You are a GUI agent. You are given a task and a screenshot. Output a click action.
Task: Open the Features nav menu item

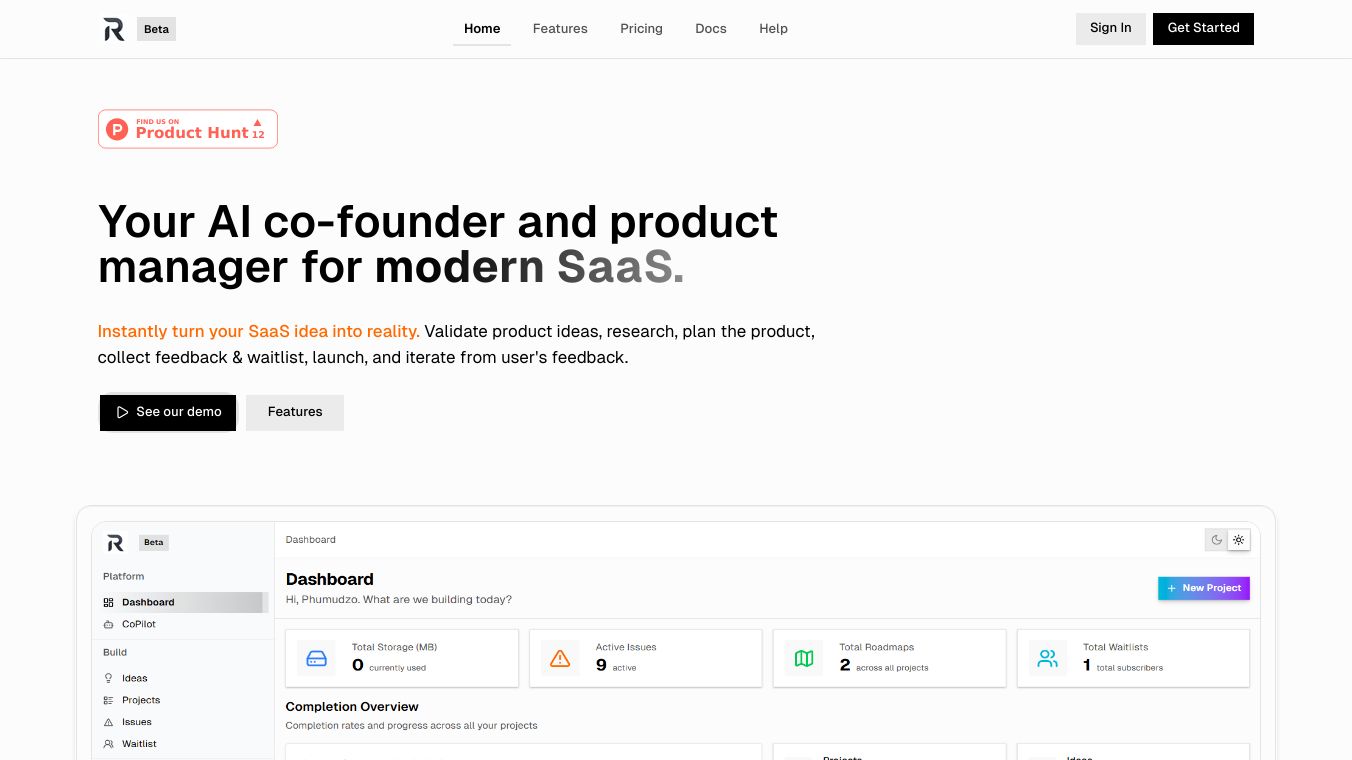[560, 29]
